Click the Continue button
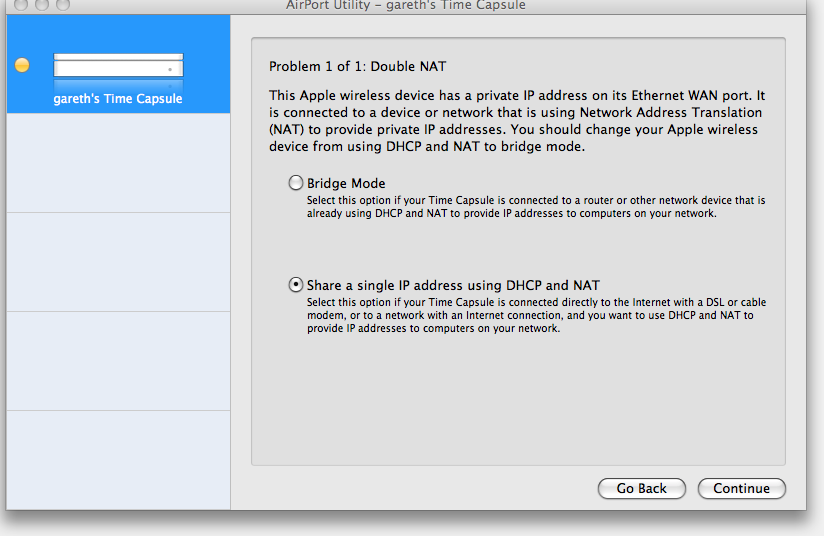The image size is (824, 536). [x=741, y=488]
